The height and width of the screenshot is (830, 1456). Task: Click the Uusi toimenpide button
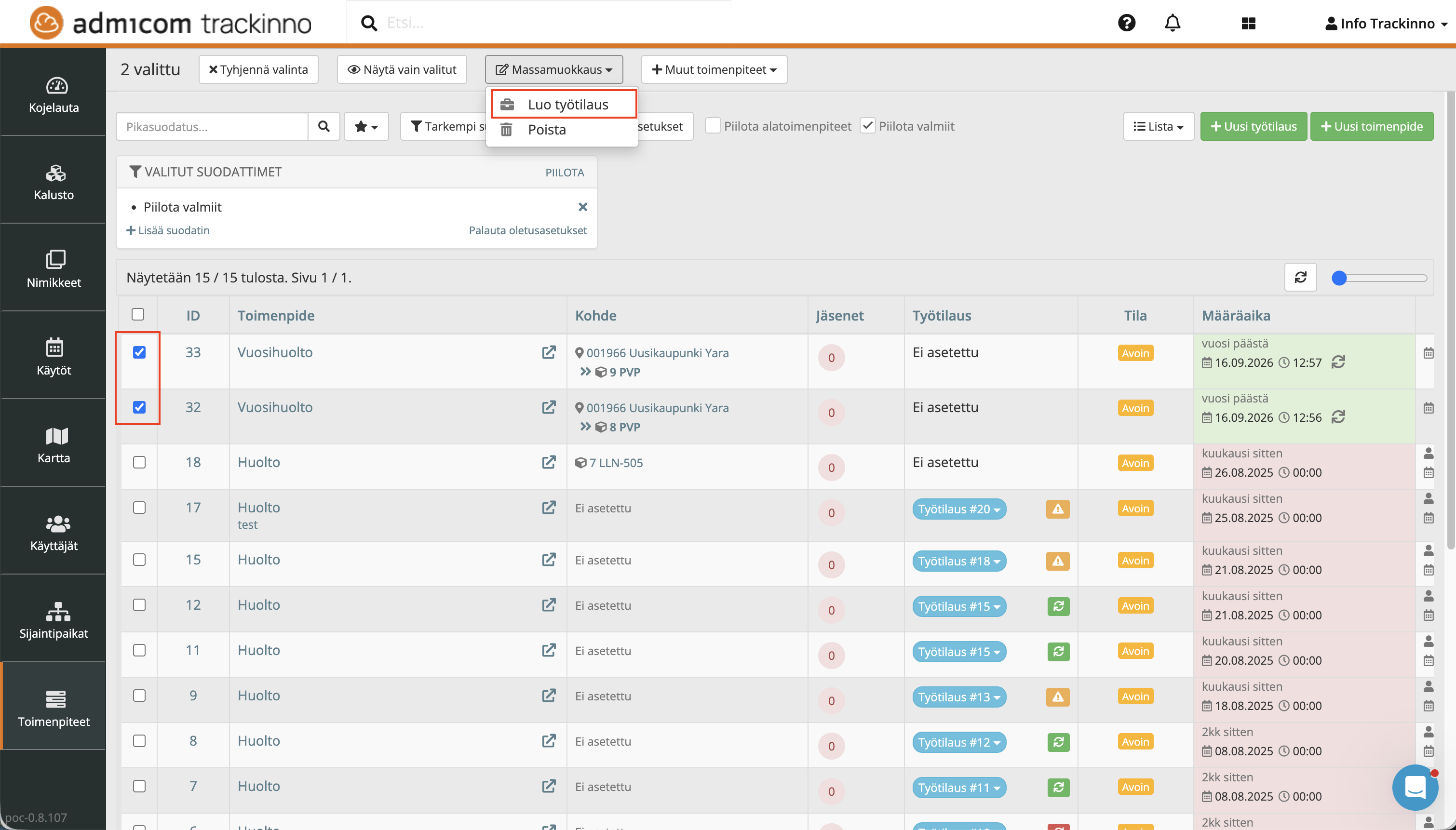[x=1371, y=127]
